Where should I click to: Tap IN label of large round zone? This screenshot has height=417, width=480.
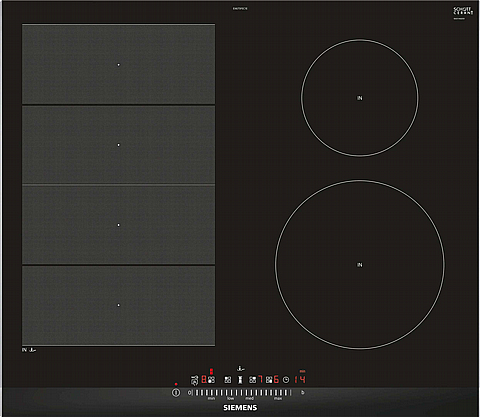pyautogui.click(x=360, y=265)
